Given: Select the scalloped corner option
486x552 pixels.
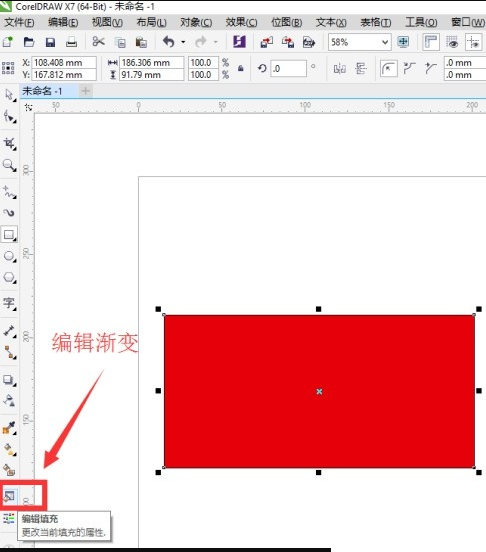Looking at the screenshot, I should (409, 68).
